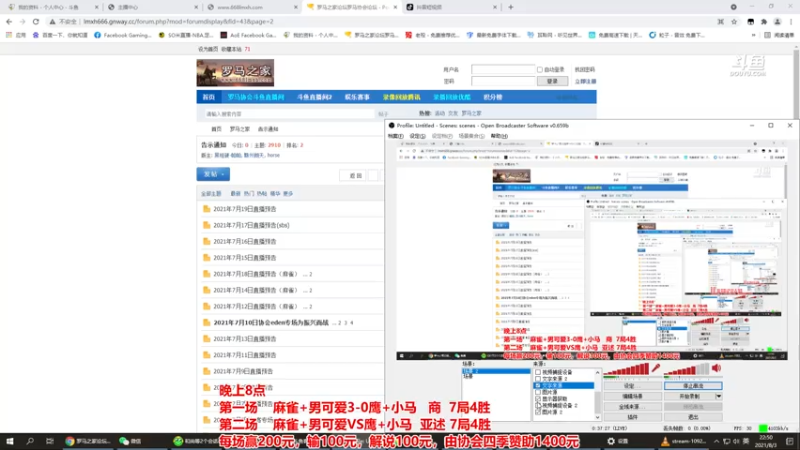The height and width of the screenshot is (450, 800).
Task: Open the WeChat taskbar icon
Action: [131, 441]
